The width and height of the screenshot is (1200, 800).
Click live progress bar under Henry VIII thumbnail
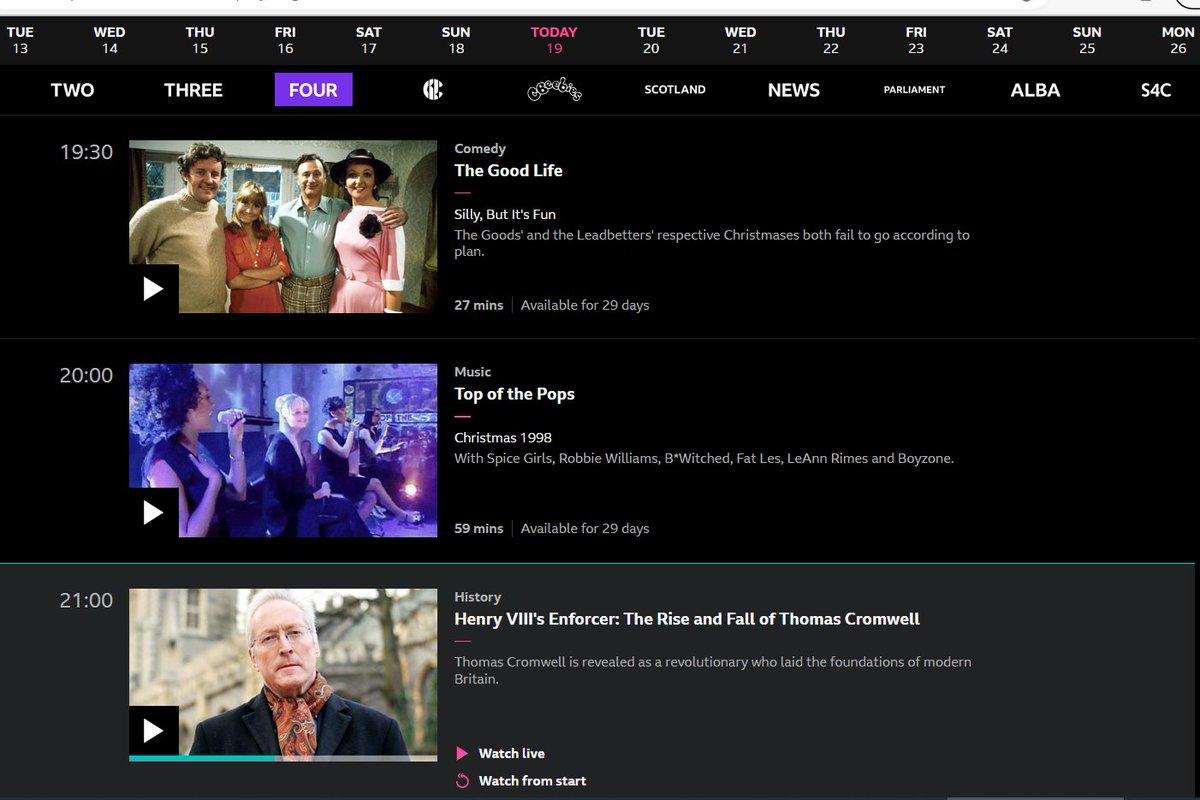pos(283,759)
